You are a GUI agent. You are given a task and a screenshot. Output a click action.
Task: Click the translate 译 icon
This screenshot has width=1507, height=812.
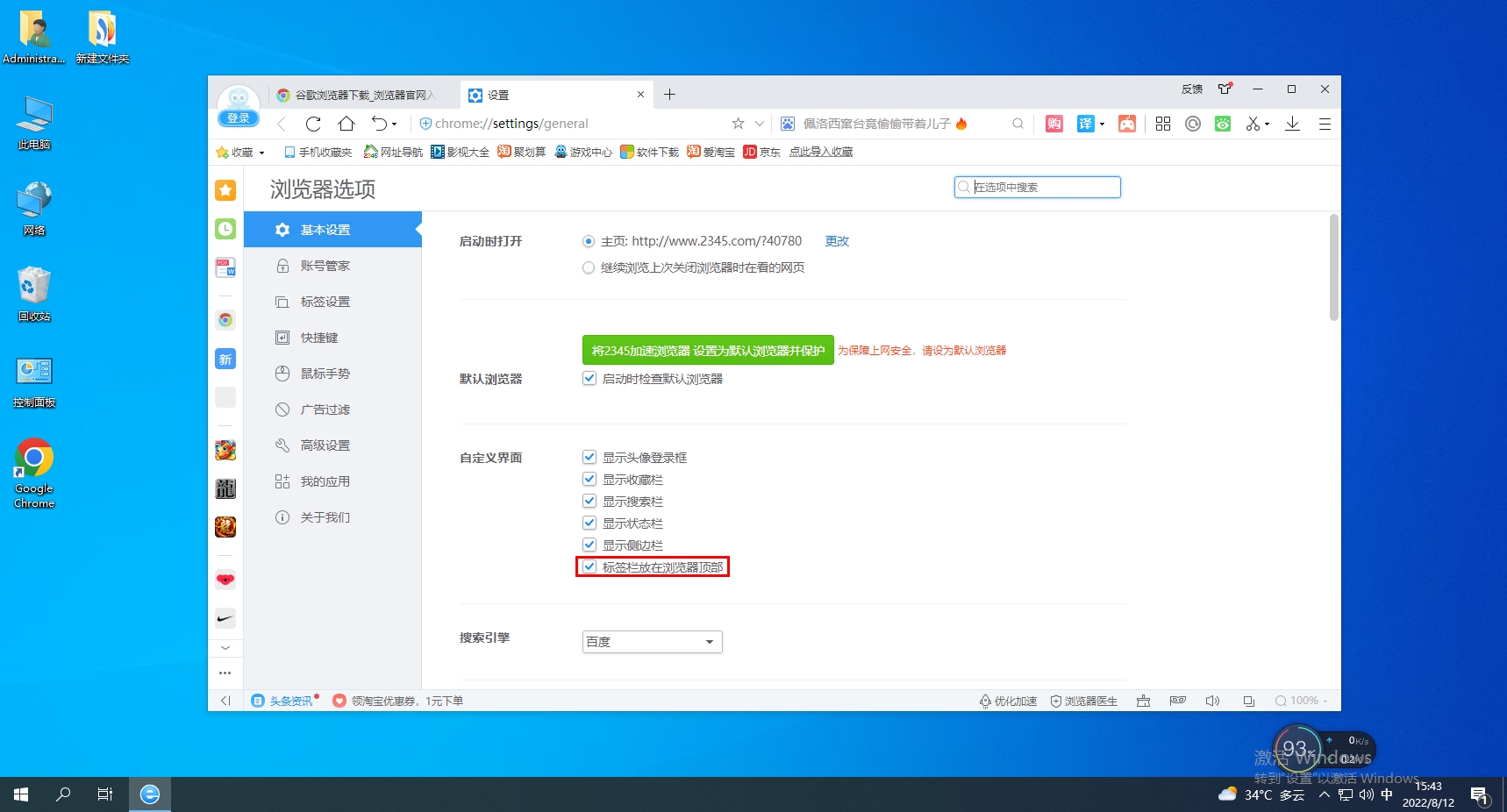point(1086,124)
